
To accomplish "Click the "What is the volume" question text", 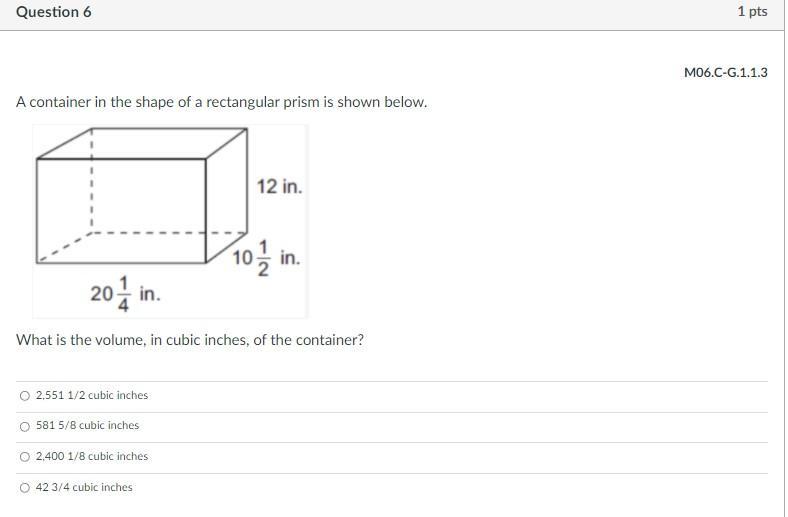I will coord(190,340).
